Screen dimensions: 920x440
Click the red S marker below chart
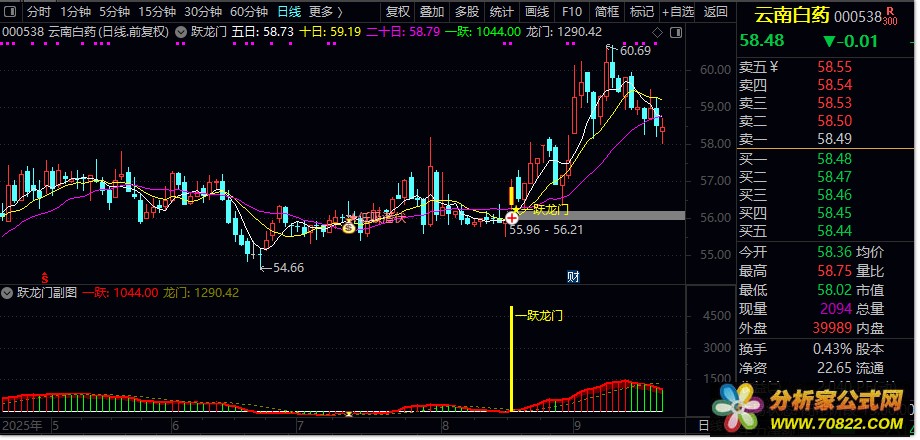(x=44, y=276)
